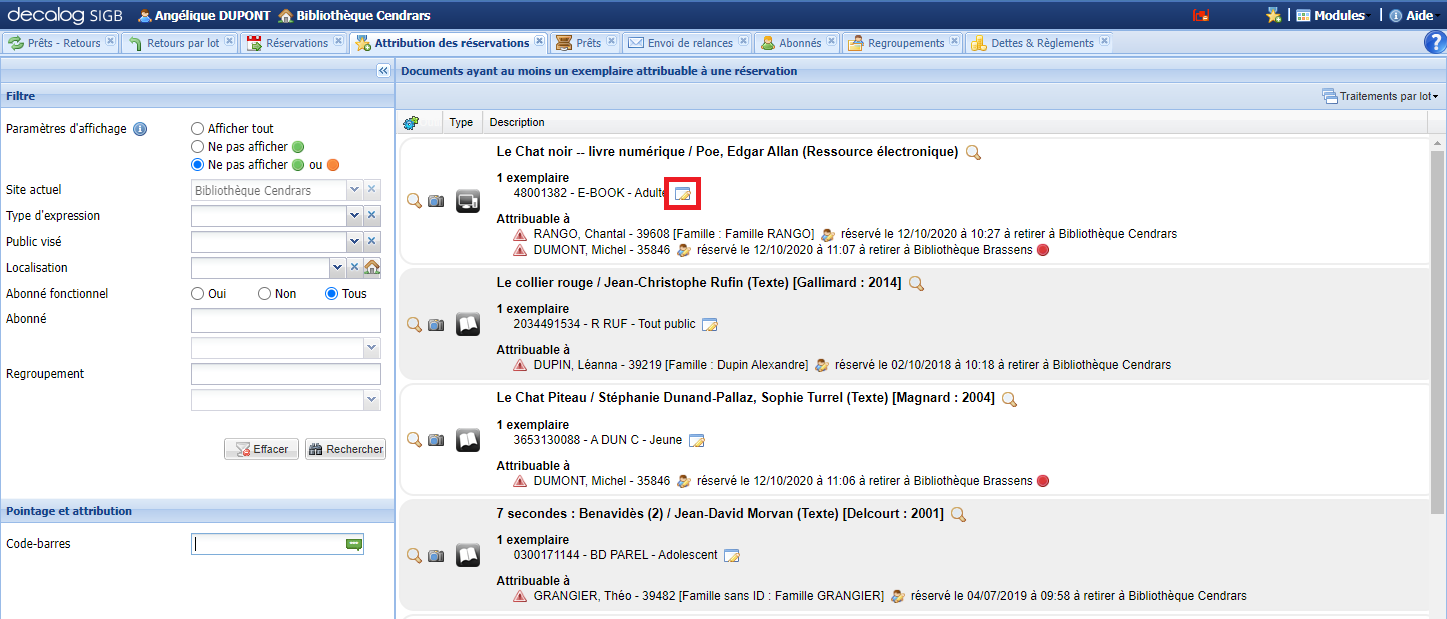
Task: Expand the Public visé dropdown list
Action: click(353, 242)
